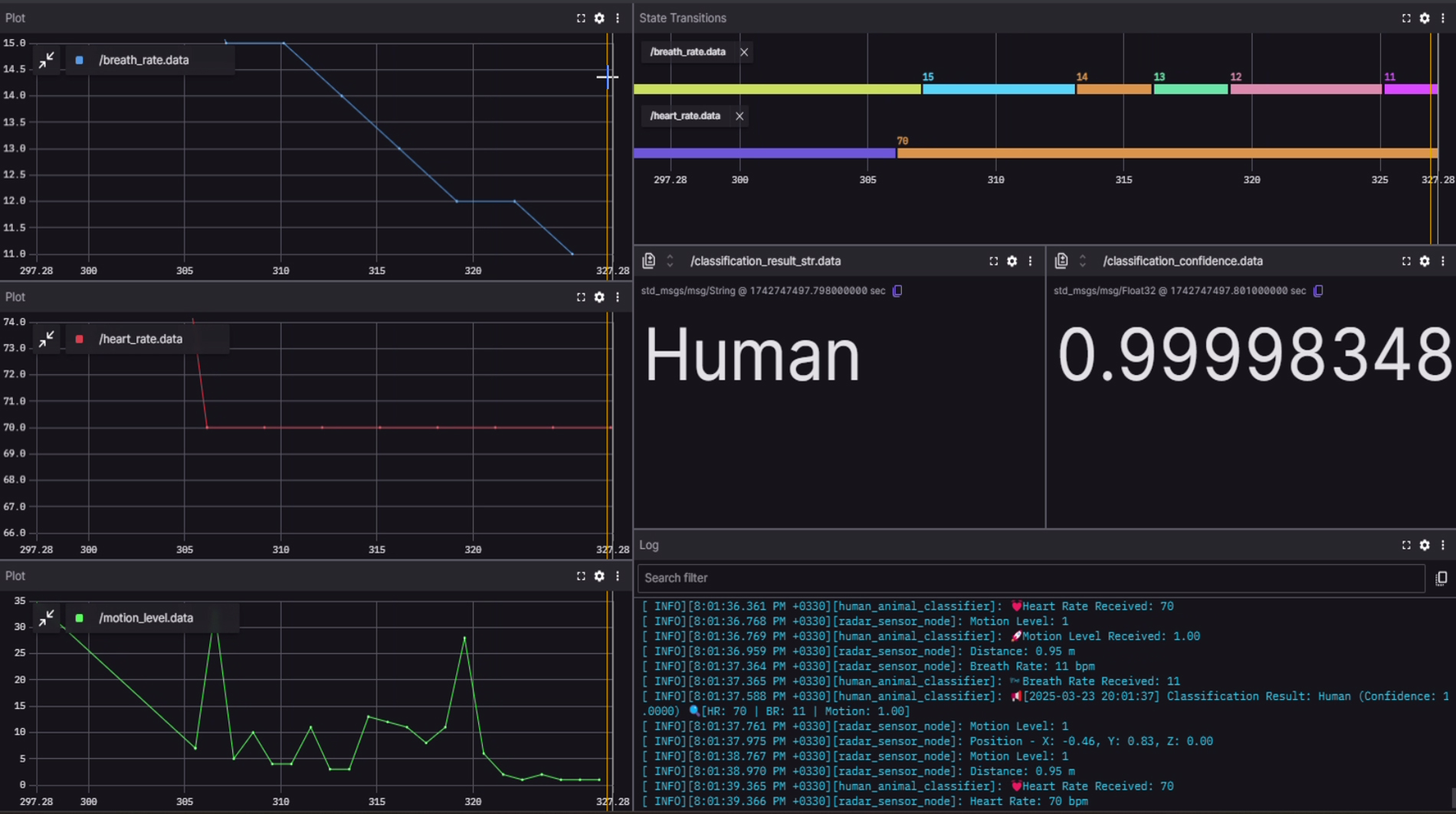The height and width of the screenshot is (814, 1456).
Task: Copy log contents using the clipboard icon
Action: coord(1441,578)
